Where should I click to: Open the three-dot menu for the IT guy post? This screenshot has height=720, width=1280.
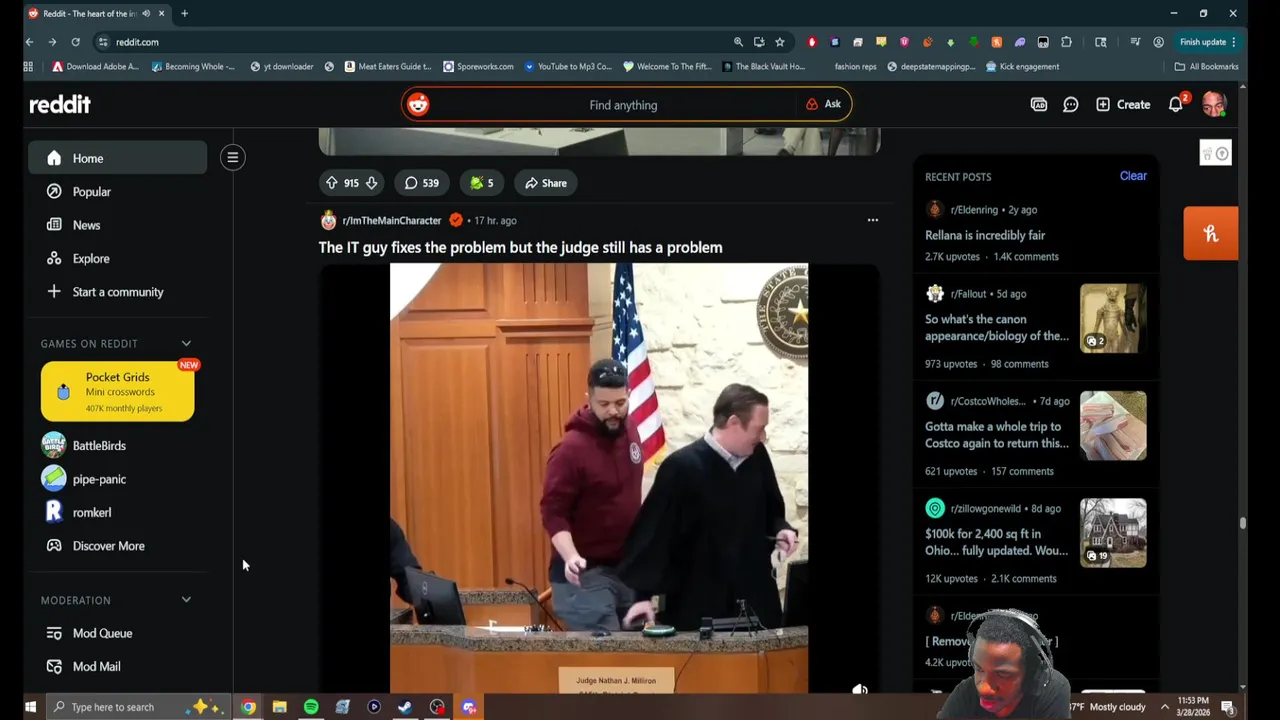coord(873,220)
